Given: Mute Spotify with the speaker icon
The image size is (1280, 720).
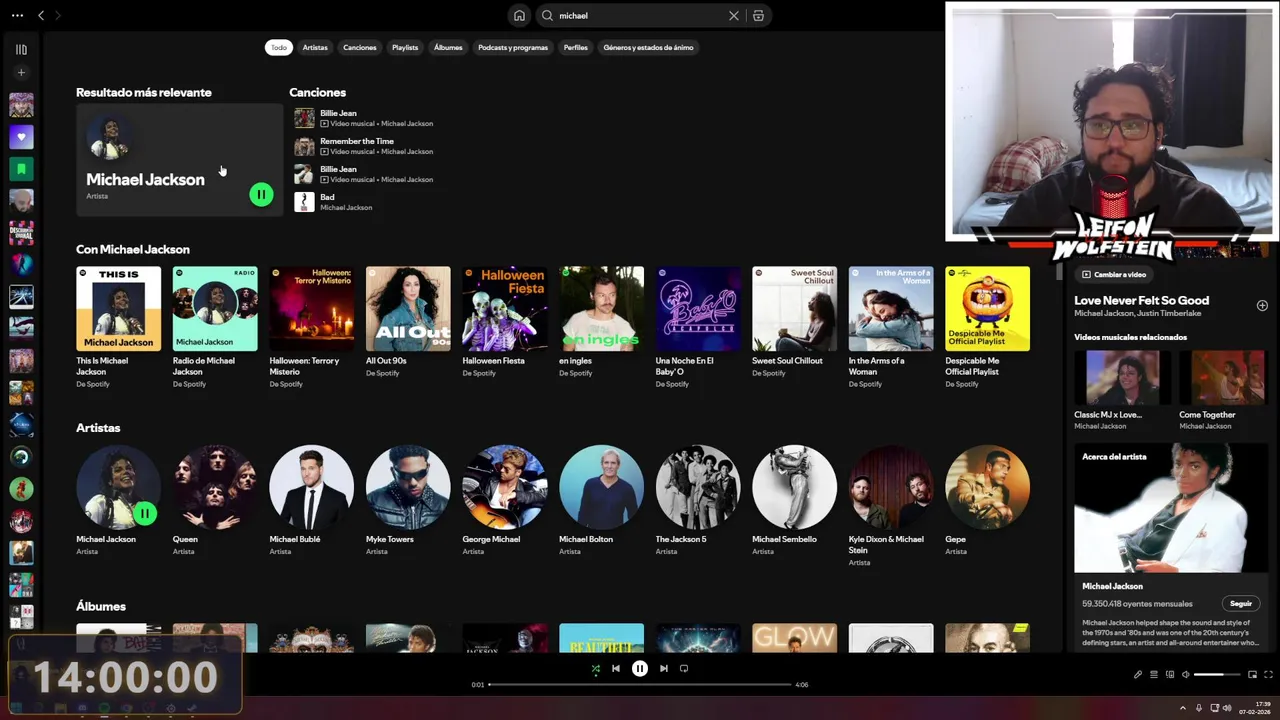Looking at the screenshot, I should pos(1185,675).
